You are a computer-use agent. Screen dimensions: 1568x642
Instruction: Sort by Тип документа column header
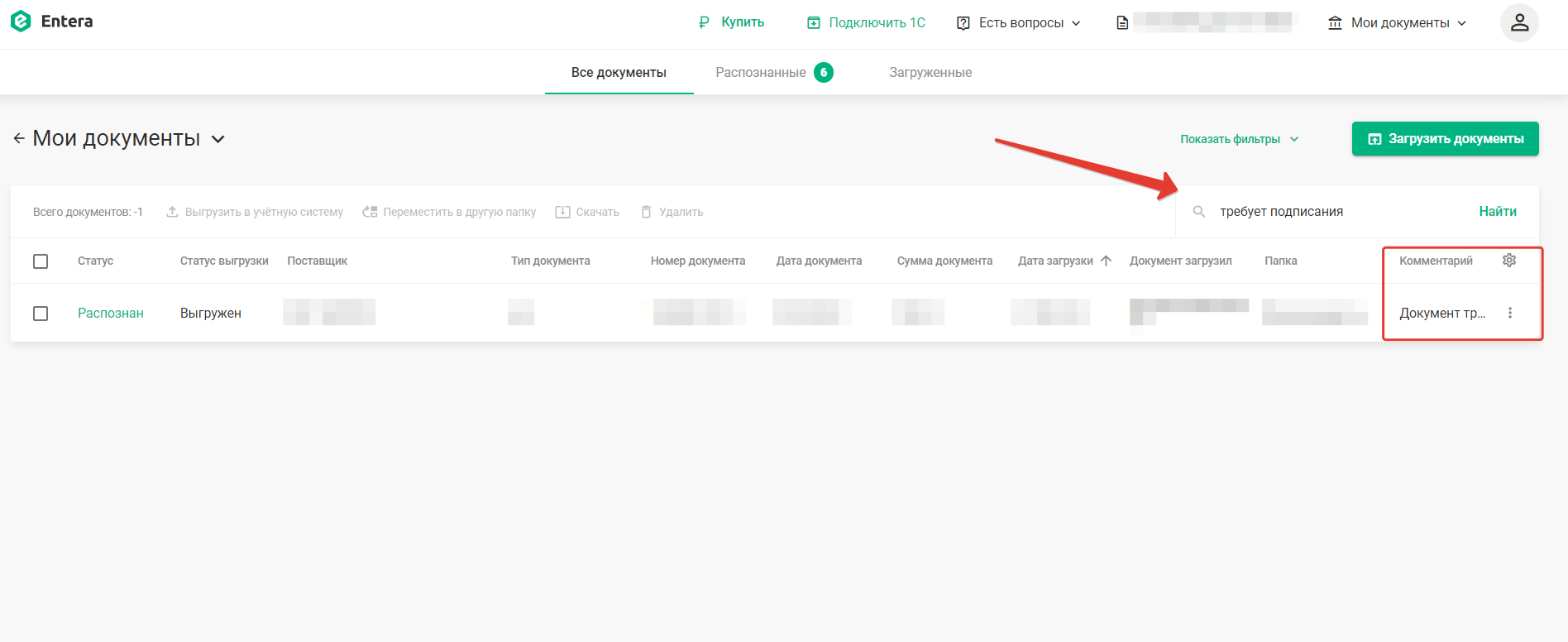click(550, 261)
